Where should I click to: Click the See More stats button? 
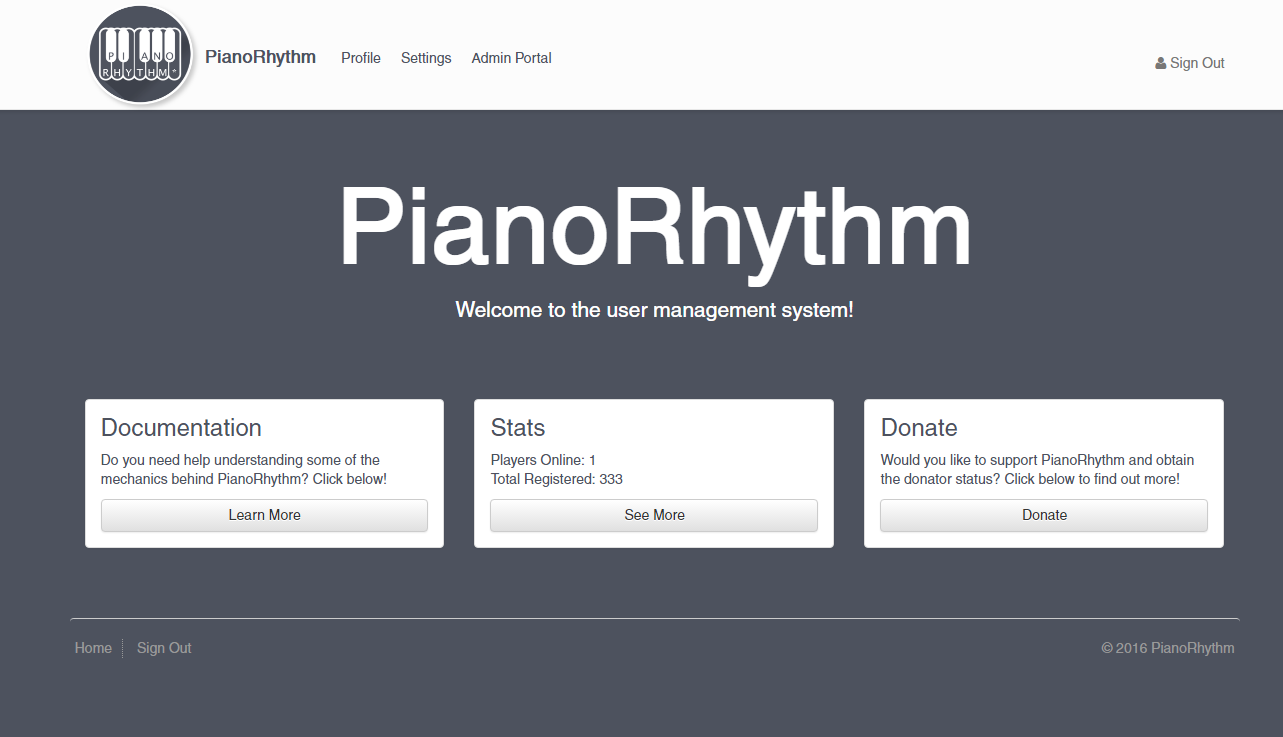point(654,515)
